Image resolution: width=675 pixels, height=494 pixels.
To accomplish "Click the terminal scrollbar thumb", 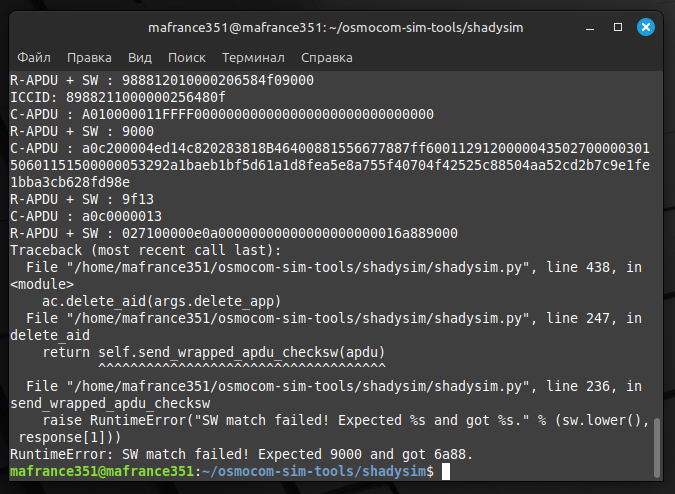I will [658, 447].
